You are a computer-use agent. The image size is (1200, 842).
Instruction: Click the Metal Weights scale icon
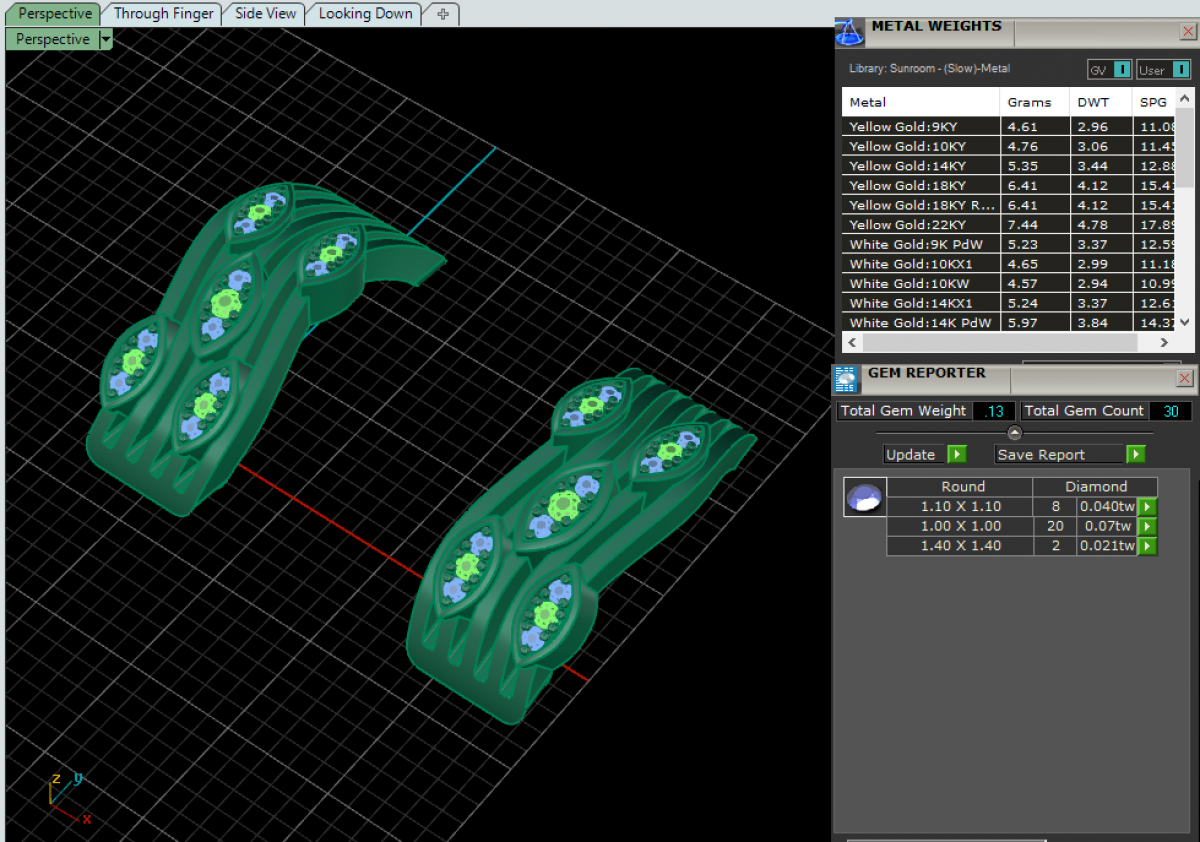coord(849,32)
